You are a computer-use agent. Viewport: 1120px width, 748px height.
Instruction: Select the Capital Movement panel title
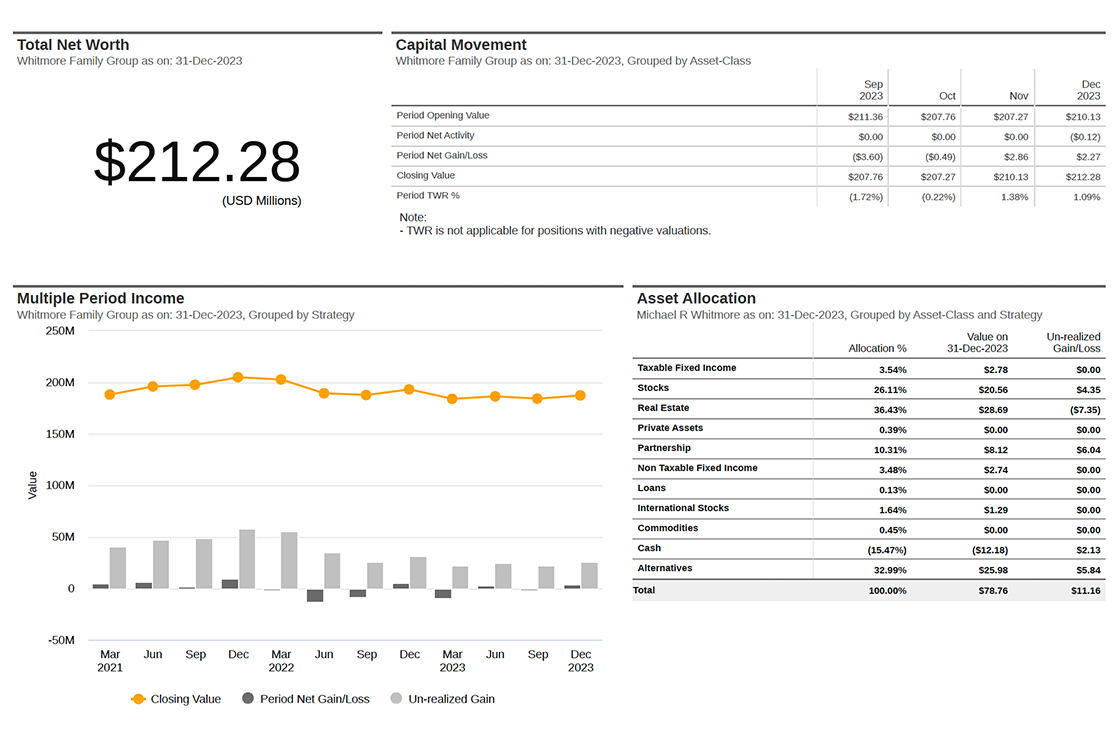tap(461, 45)
